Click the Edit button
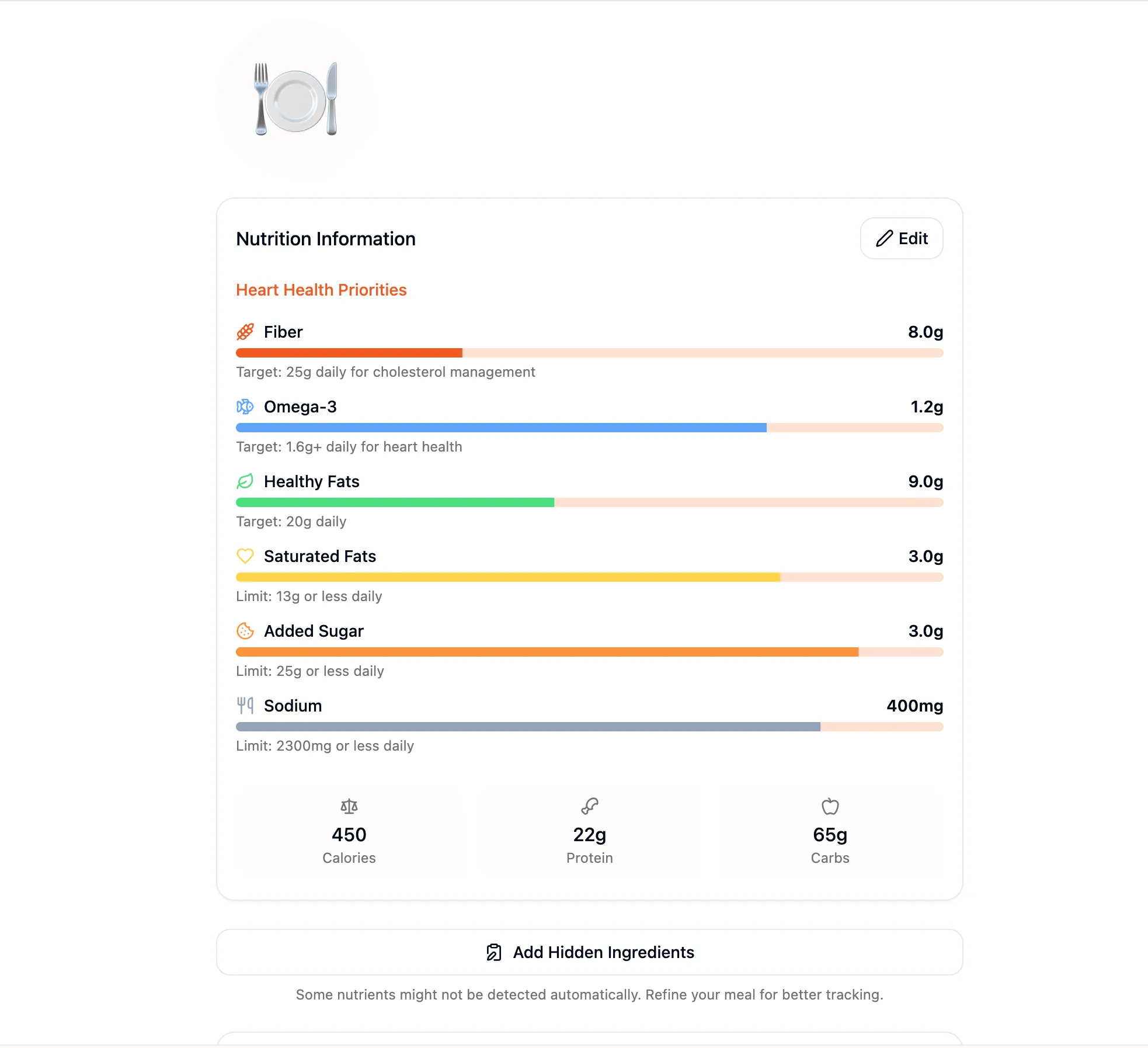Viewport: 1148px width, 1048px height. [901, 238]
